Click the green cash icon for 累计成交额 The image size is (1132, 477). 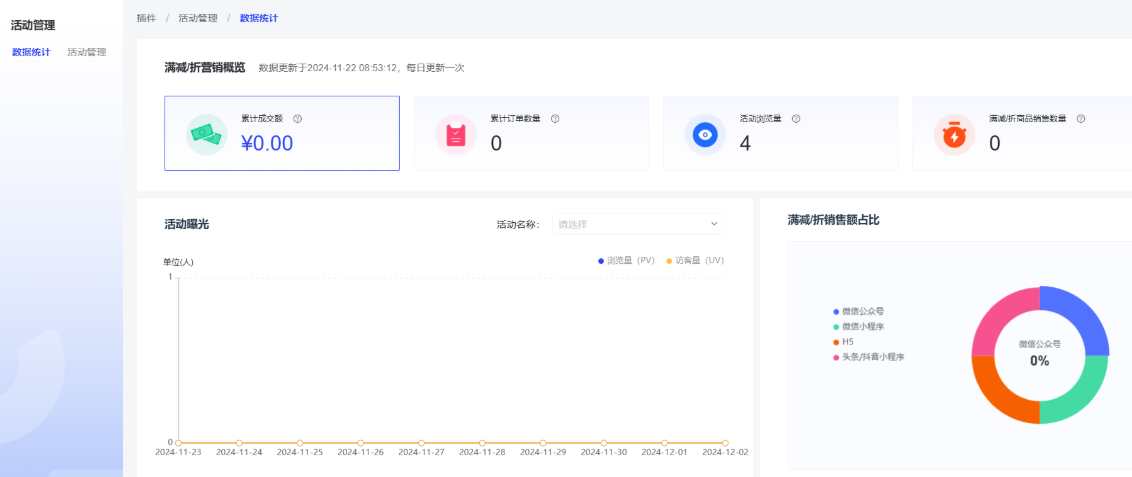click(x=207, y=134)
